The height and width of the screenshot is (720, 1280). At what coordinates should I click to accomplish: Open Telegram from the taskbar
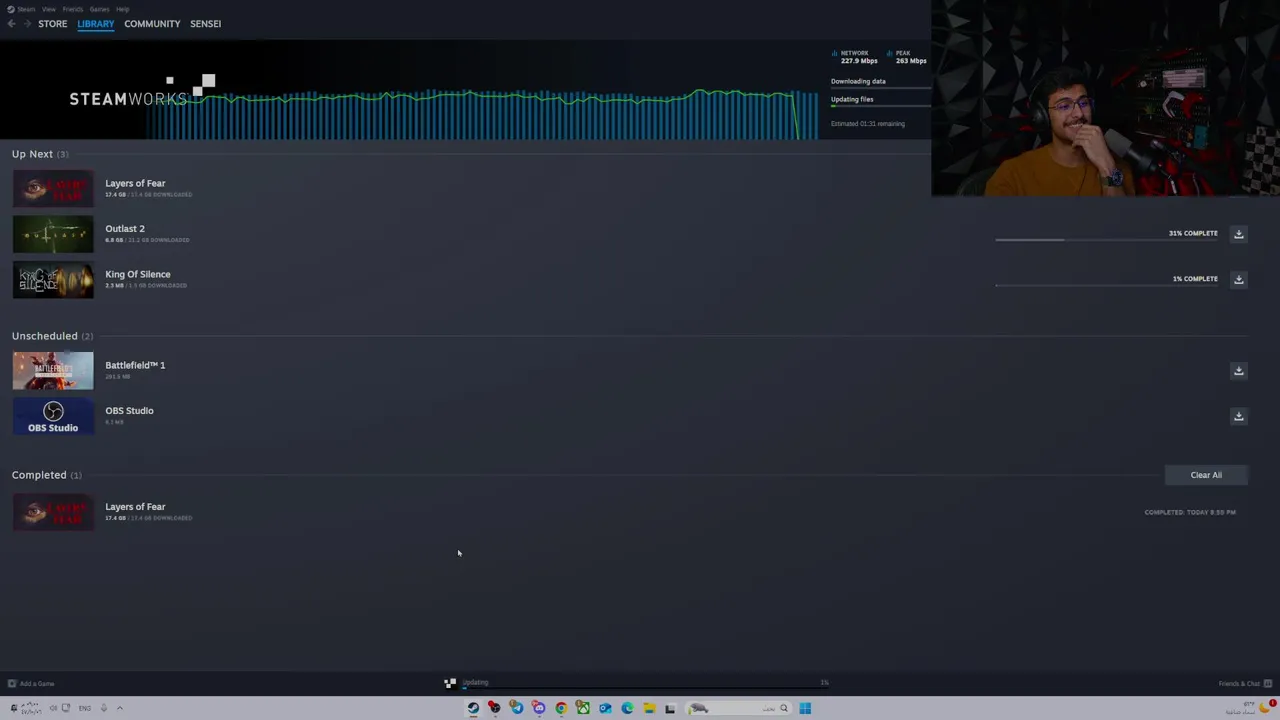(x=517, y=708)
